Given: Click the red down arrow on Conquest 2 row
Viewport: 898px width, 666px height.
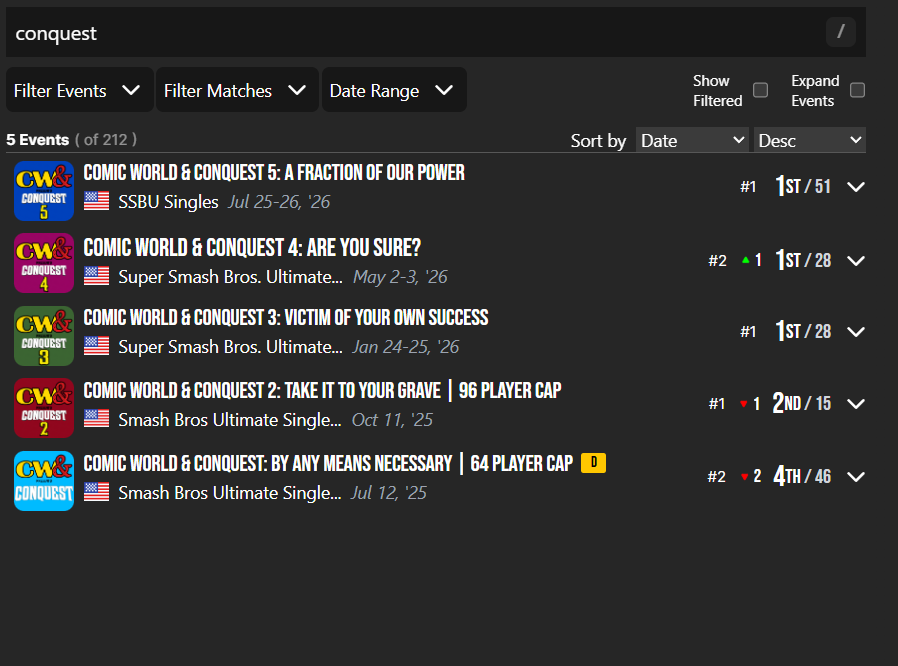Looking at the screenshot, I should pos(743,404).
